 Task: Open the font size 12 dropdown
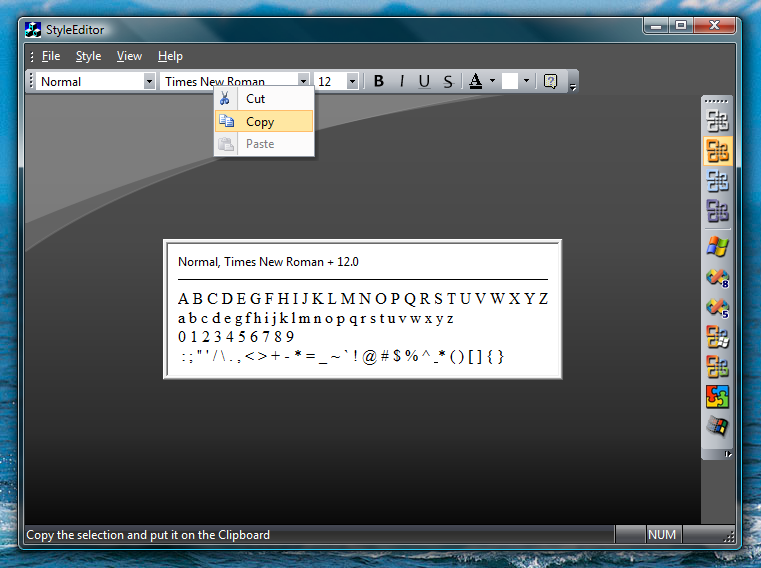click(353, 82)
